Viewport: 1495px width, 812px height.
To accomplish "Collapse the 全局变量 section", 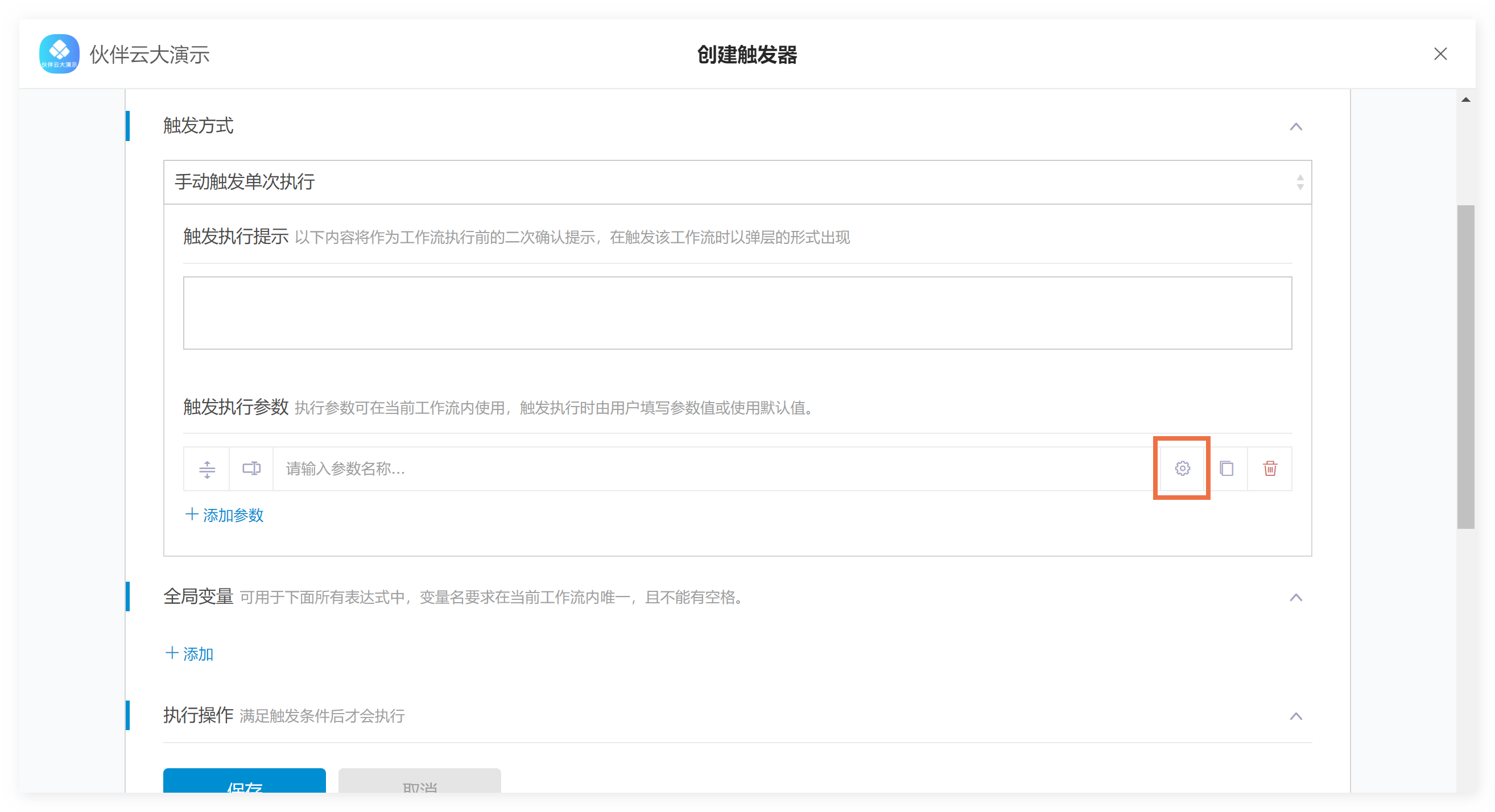I will [1295, 597].
